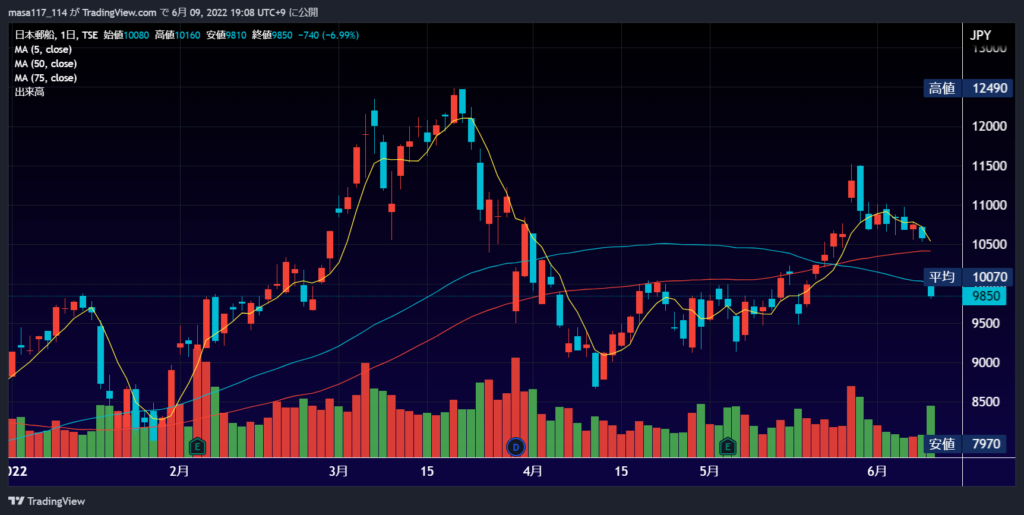Viewport: 1024px width, 515px height.
Task: Click the 出来高 volume indicator label
Action: click(x=29, y=92)
